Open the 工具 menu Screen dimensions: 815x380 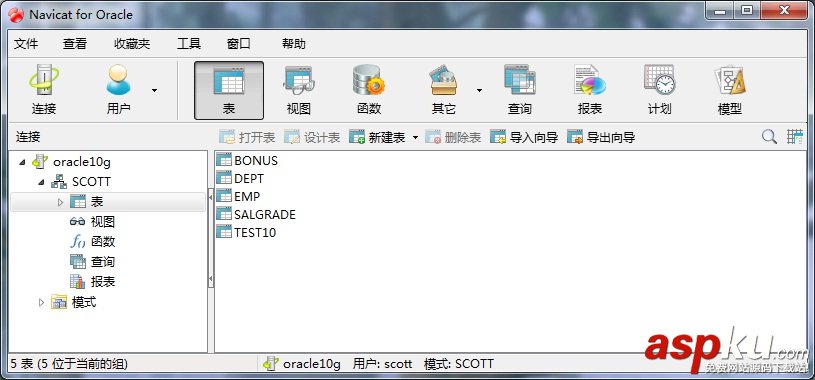point(189,44)
